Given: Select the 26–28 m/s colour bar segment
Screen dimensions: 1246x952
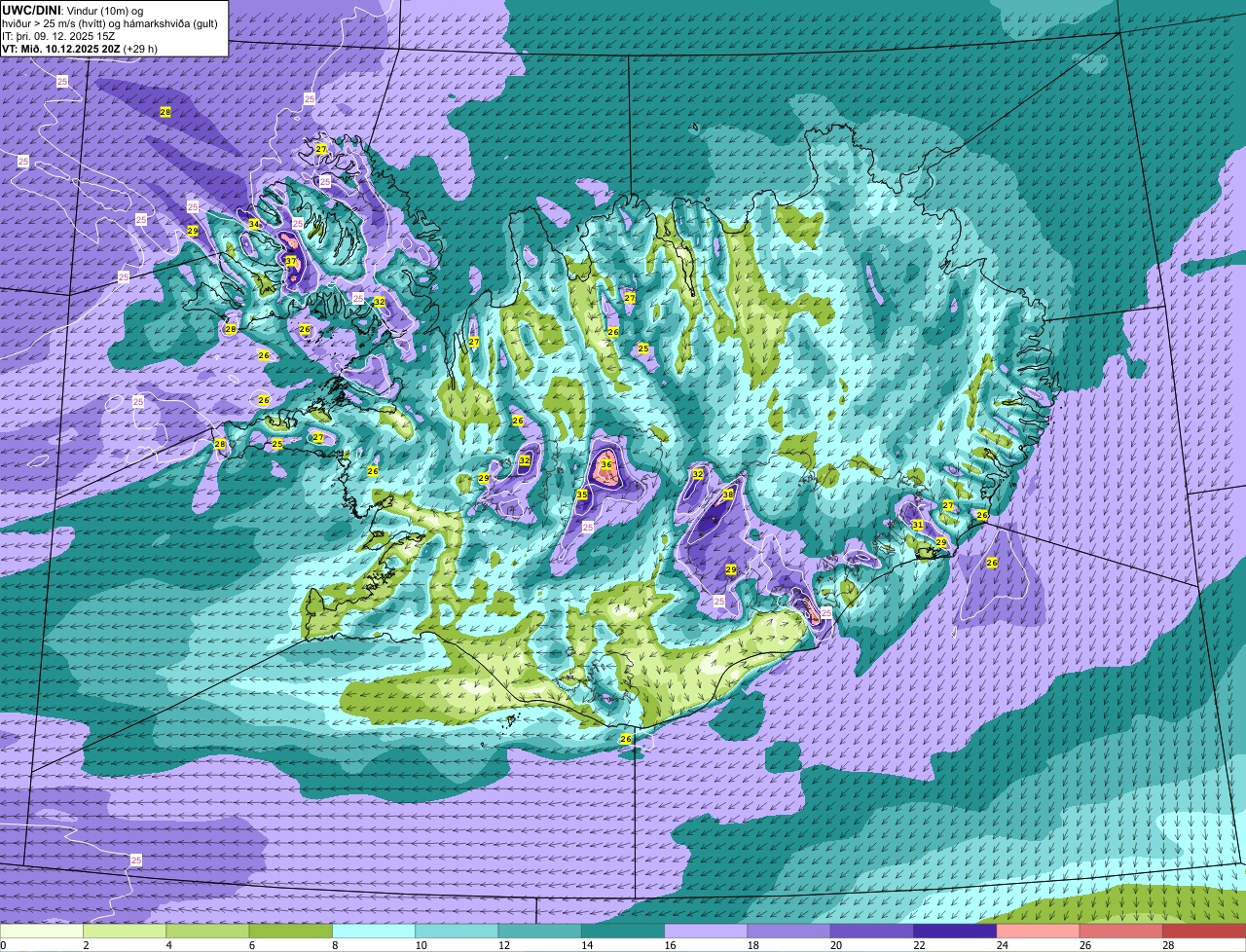Looking at the screenshot, I should click(x=1120, y=932).
